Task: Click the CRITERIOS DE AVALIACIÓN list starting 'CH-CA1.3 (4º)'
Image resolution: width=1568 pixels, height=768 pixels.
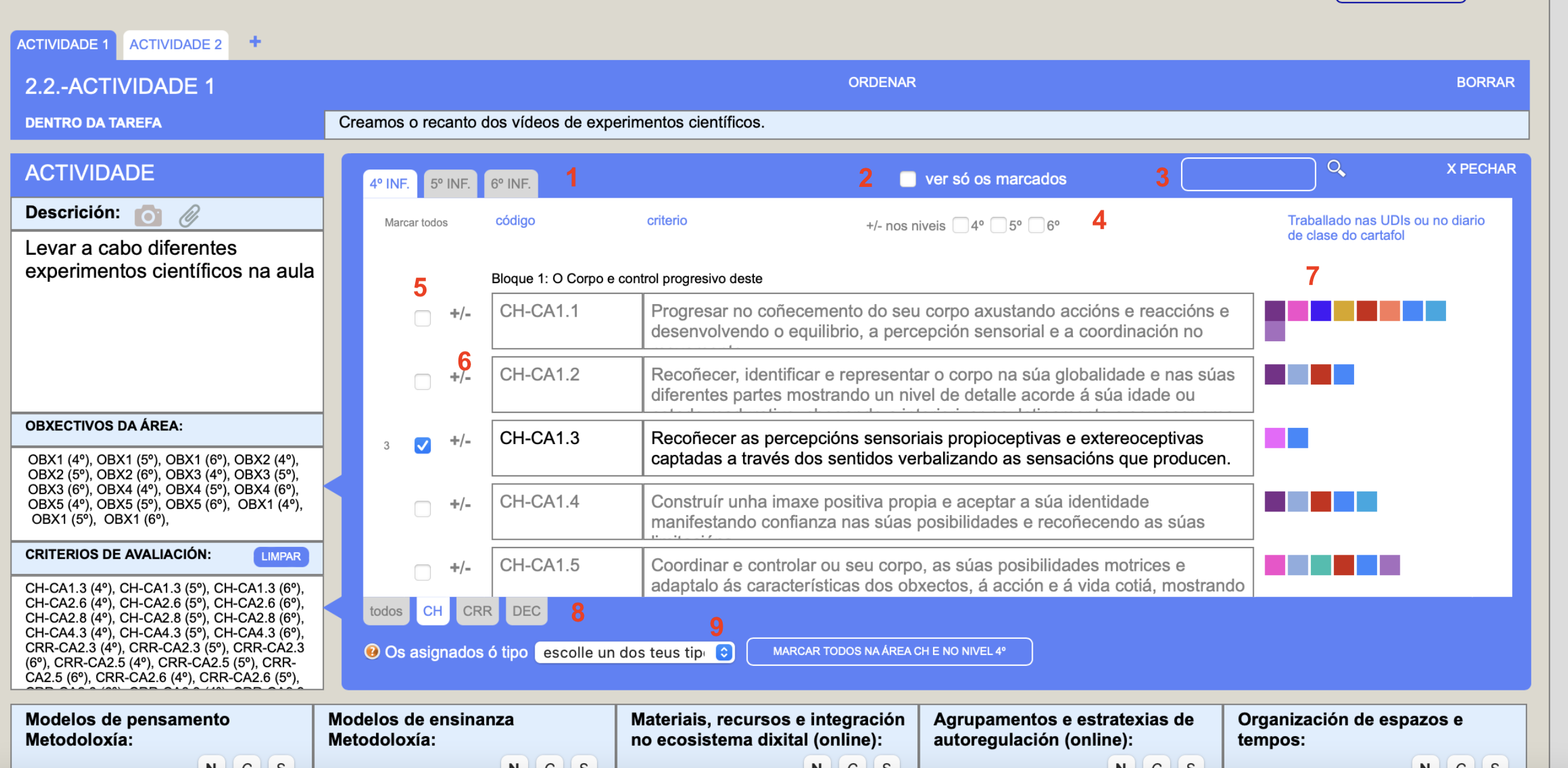Action: 168,632
